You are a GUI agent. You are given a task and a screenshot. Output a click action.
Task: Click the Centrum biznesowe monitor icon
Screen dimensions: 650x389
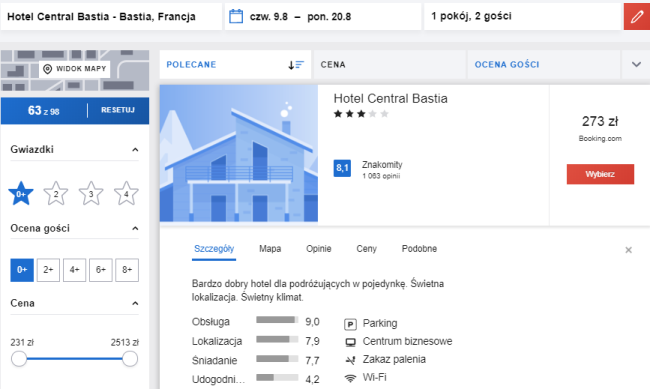pyautogui.click(x=350, y=342)
